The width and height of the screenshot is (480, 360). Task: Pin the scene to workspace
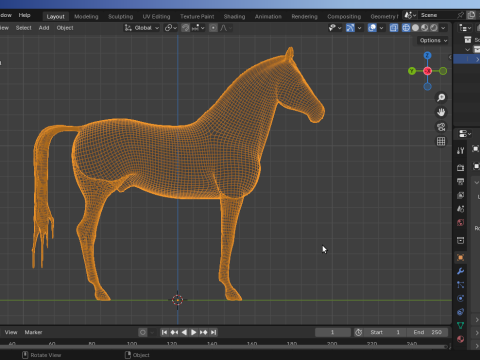point(460,15)
